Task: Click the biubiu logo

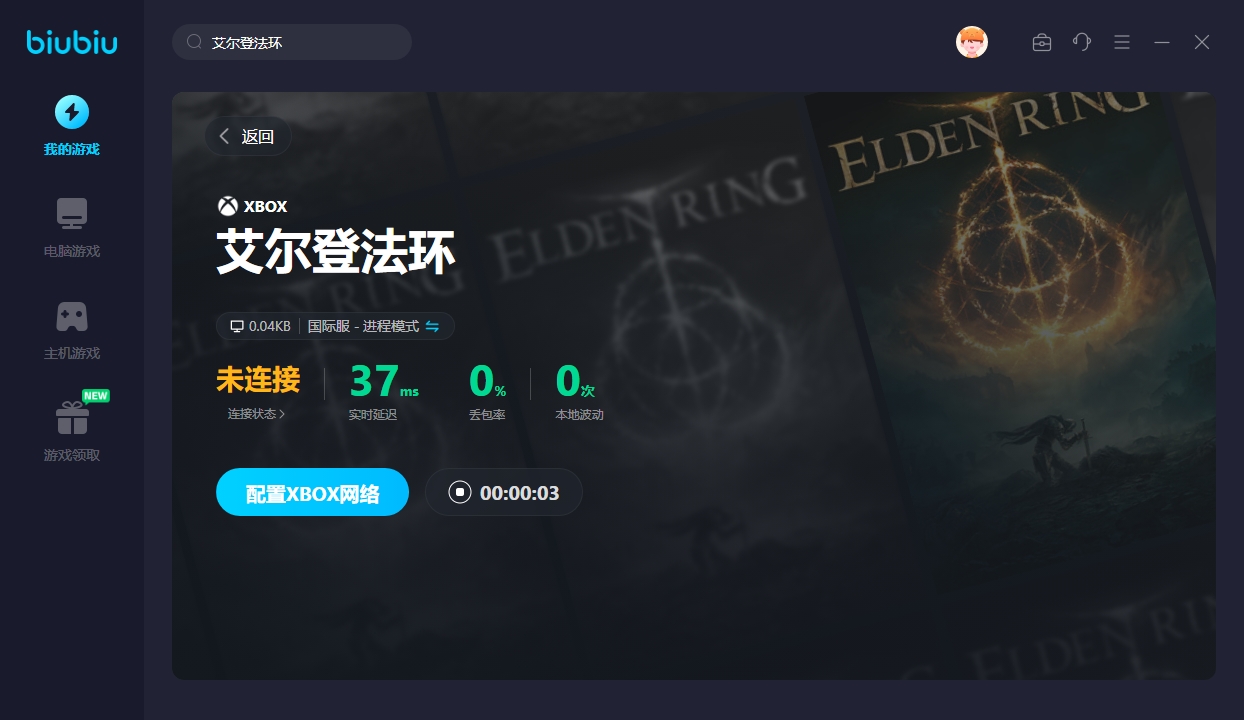Action: pos(72,42)
